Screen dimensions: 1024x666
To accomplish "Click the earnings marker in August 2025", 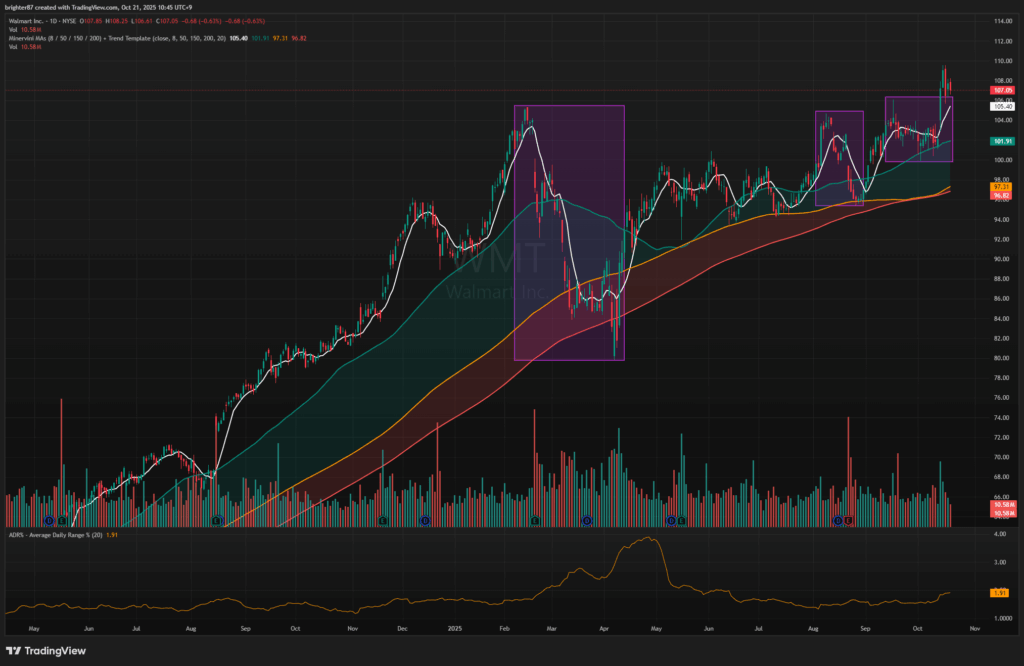I will 849,520.
